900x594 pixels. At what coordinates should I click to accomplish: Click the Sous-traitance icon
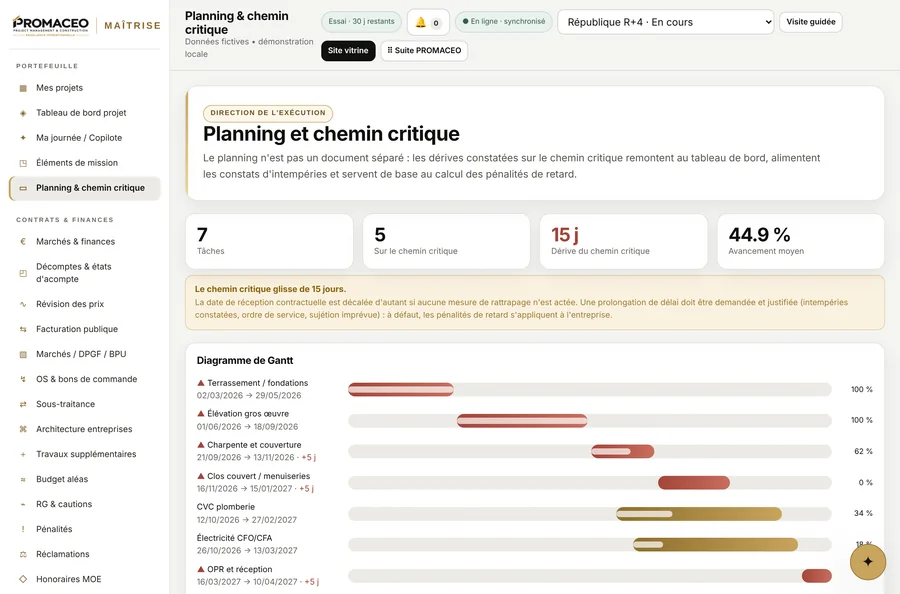pos(23,404)
